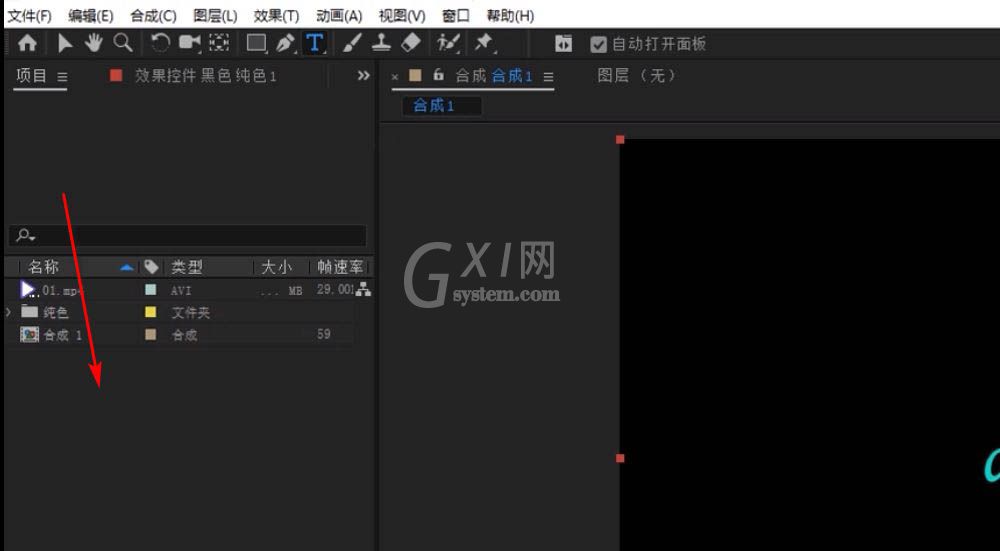The image size is (1000, 551).
Task: Click the project search input field
Action: 188,236
